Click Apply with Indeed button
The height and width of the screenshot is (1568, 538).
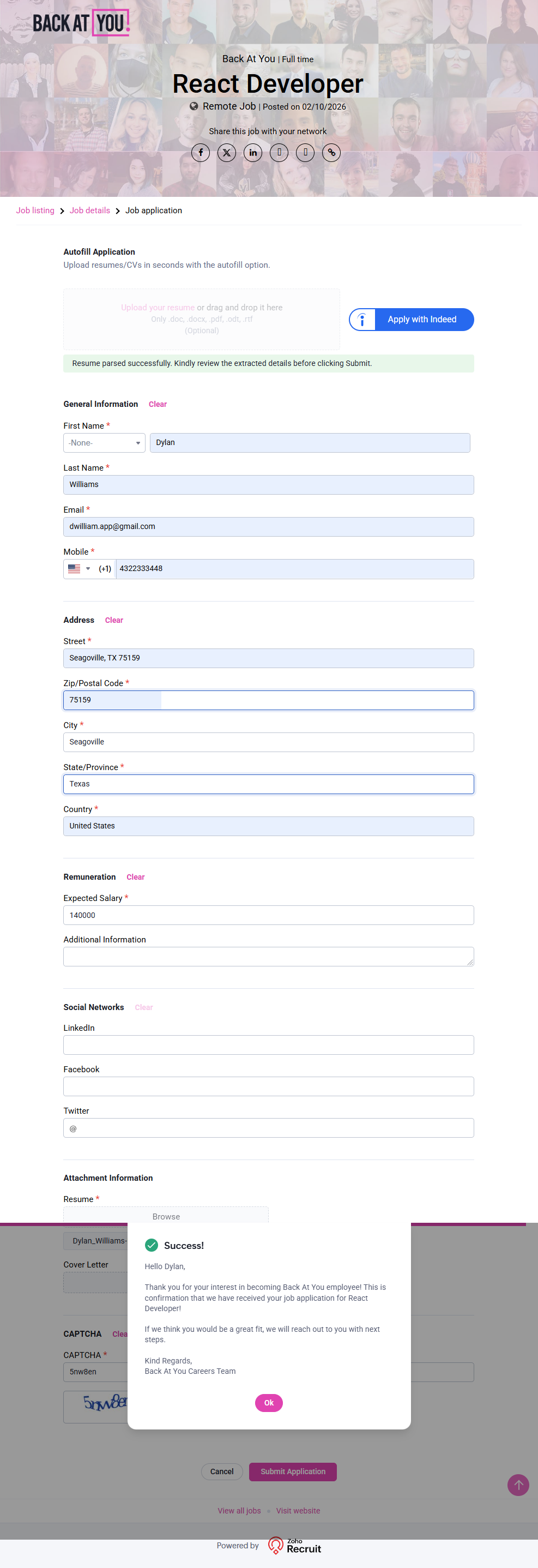422,320
